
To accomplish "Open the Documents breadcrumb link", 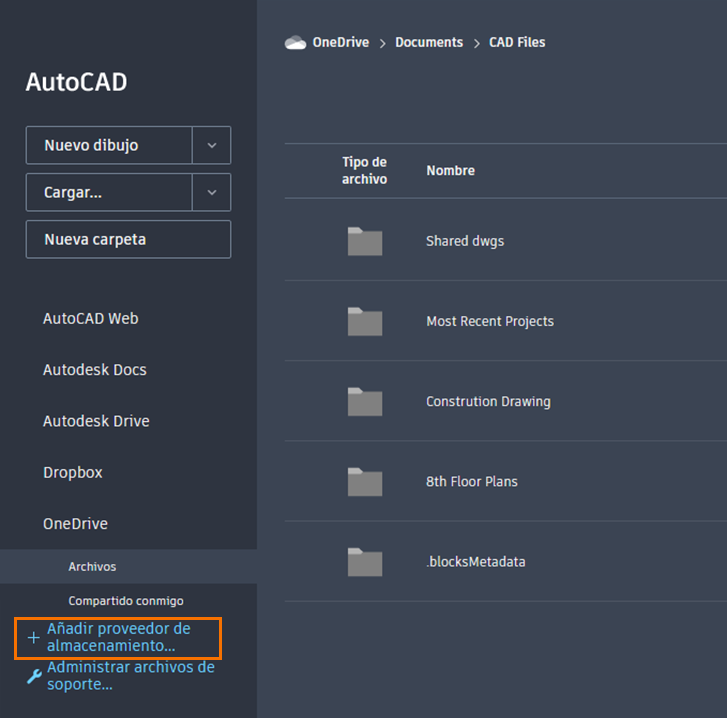I will click(429, 42).
